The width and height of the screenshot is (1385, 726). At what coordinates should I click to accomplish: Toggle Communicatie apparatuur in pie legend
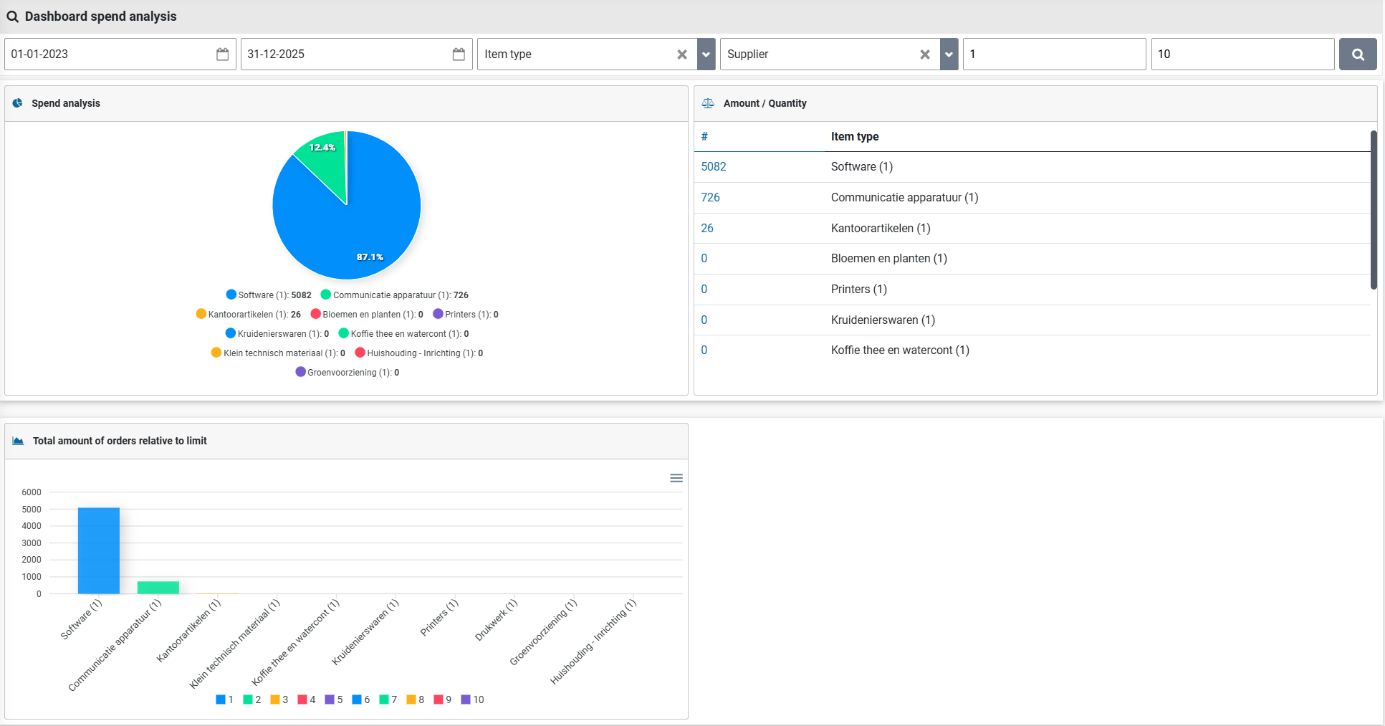coord(394,295)
